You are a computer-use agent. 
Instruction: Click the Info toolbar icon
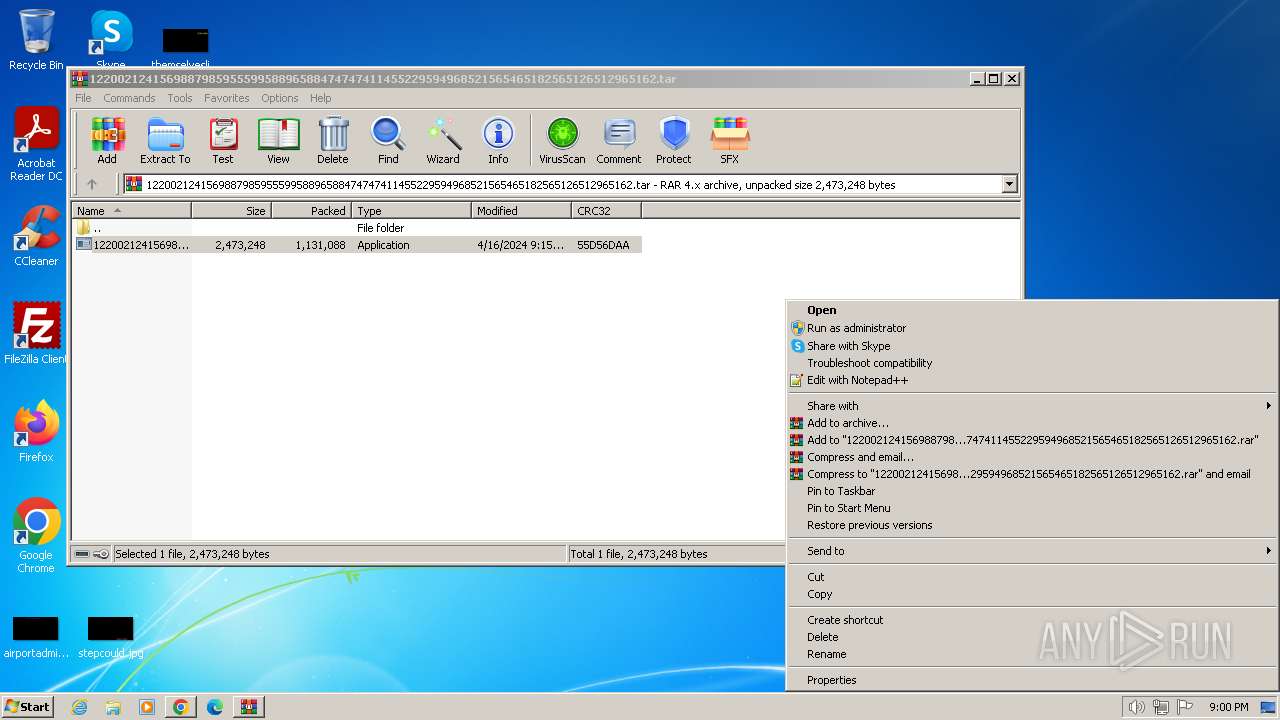pyautogui.click(x=498, y=140)
